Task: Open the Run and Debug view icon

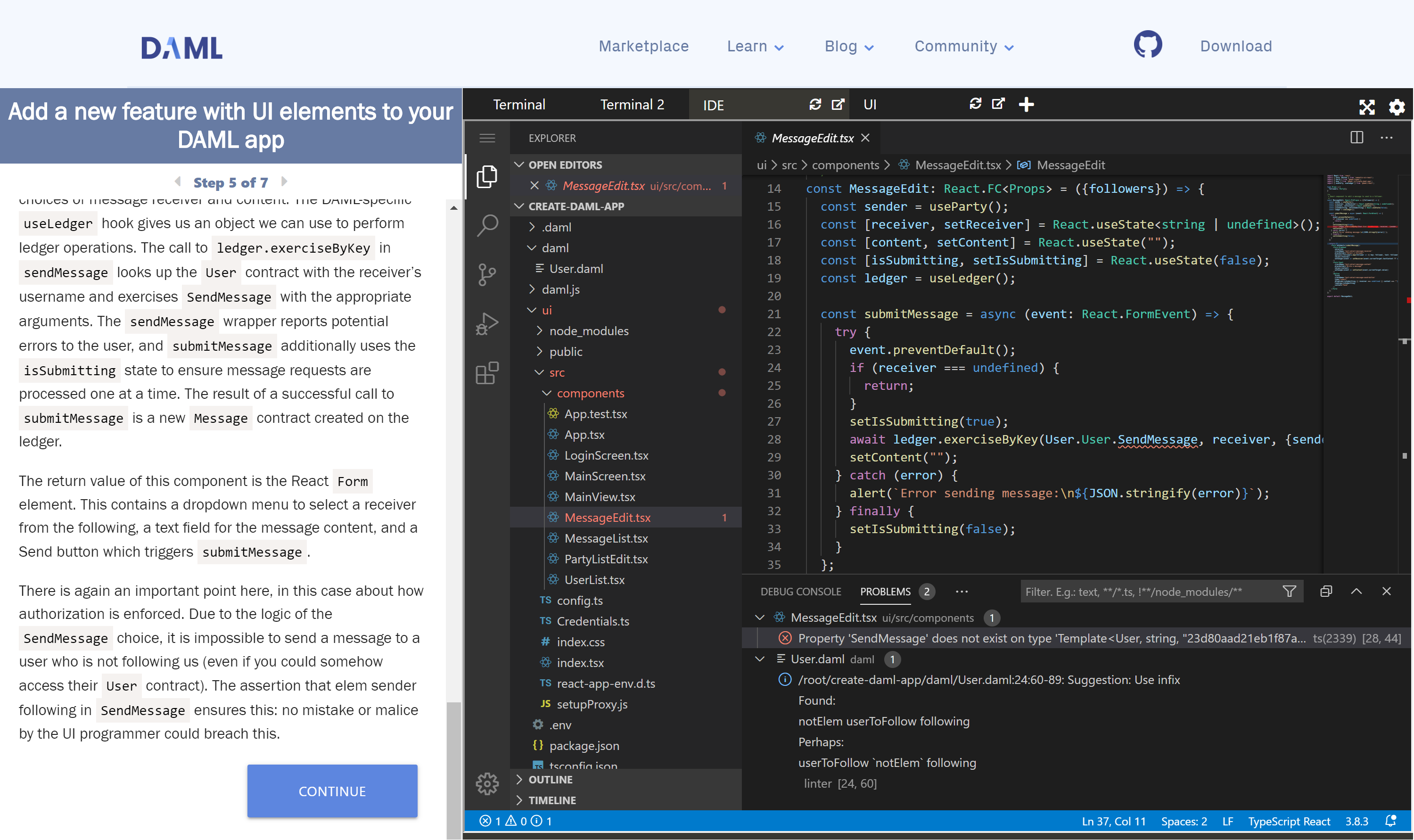Action: pos(487,324)
